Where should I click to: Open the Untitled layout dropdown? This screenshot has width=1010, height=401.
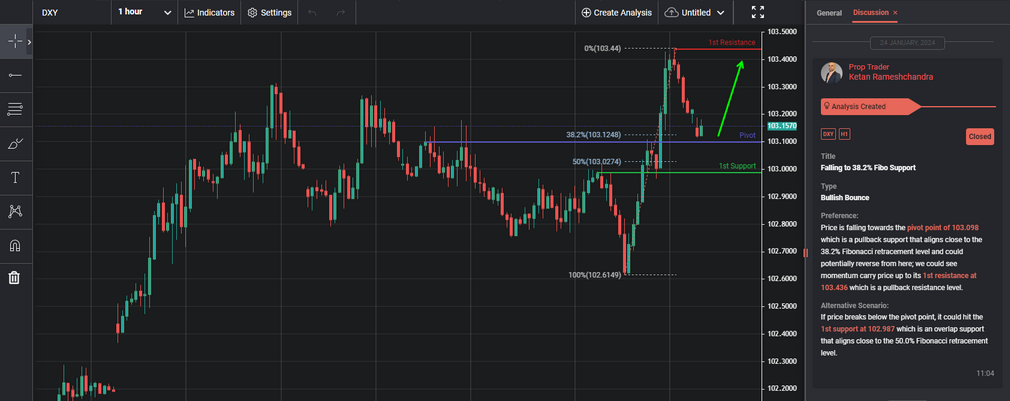point(695,12)
